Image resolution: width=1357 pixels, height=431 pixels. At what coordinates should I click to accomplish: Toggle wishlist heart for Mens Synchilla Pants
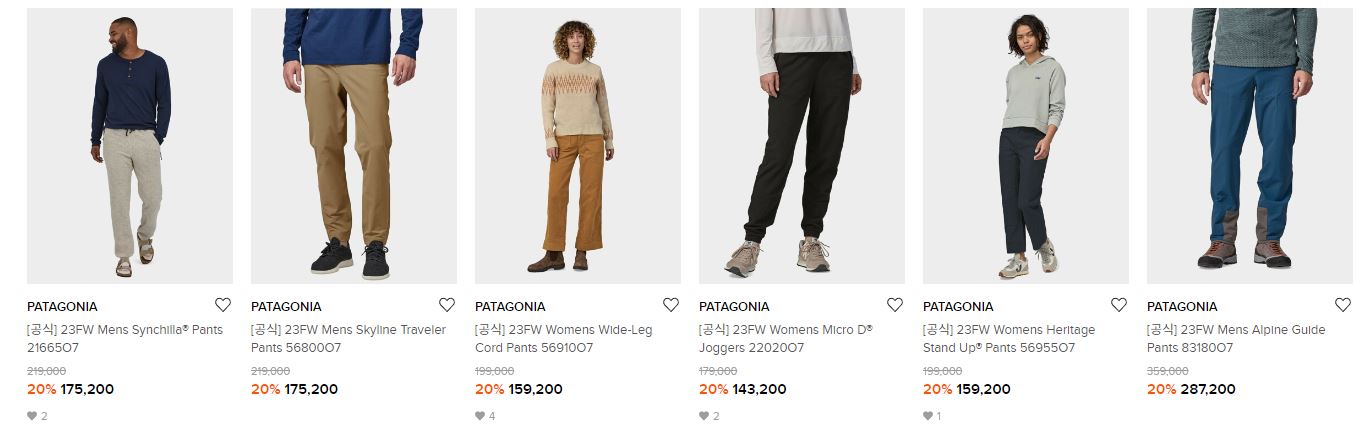tap(223, 305)
